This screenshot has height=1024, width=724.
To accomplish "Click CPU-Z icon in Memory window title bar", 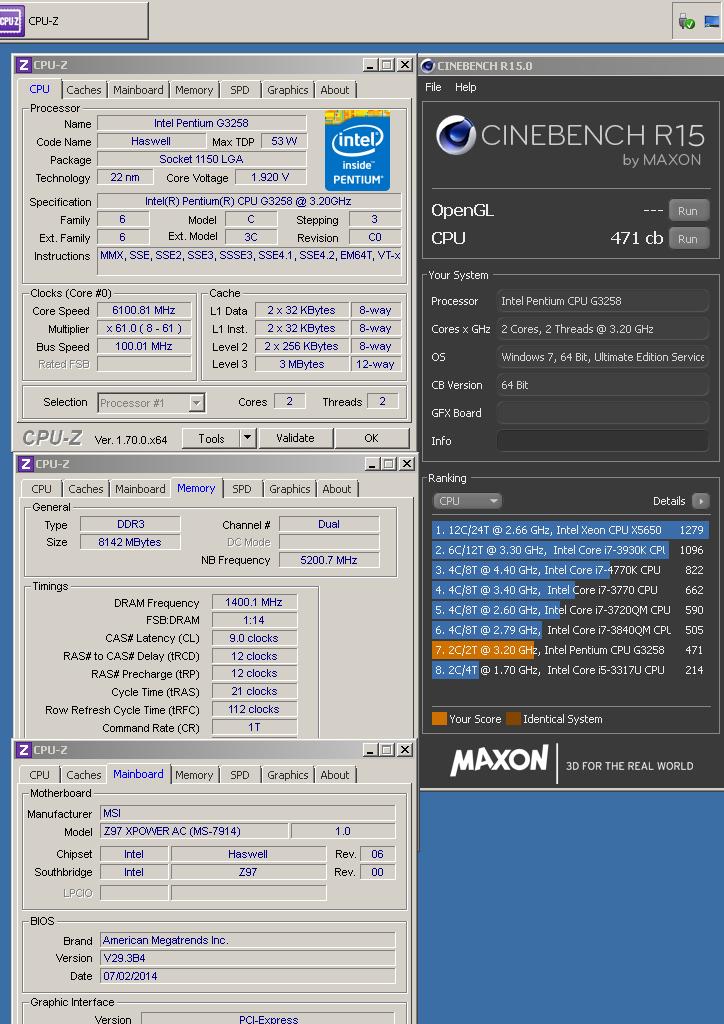I will pos(25,464).
